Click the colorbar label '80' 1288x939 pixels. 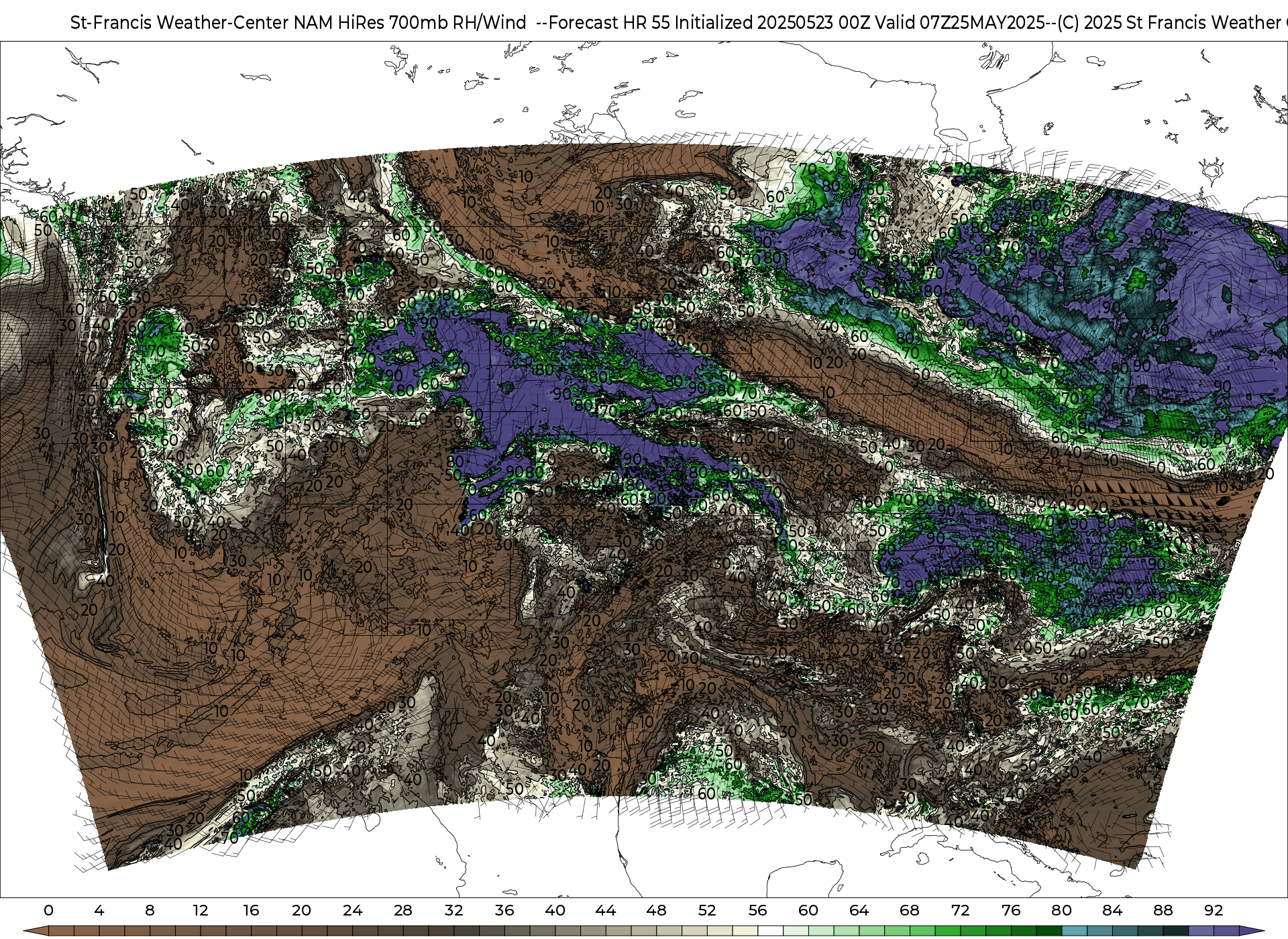click(1061, 910)
